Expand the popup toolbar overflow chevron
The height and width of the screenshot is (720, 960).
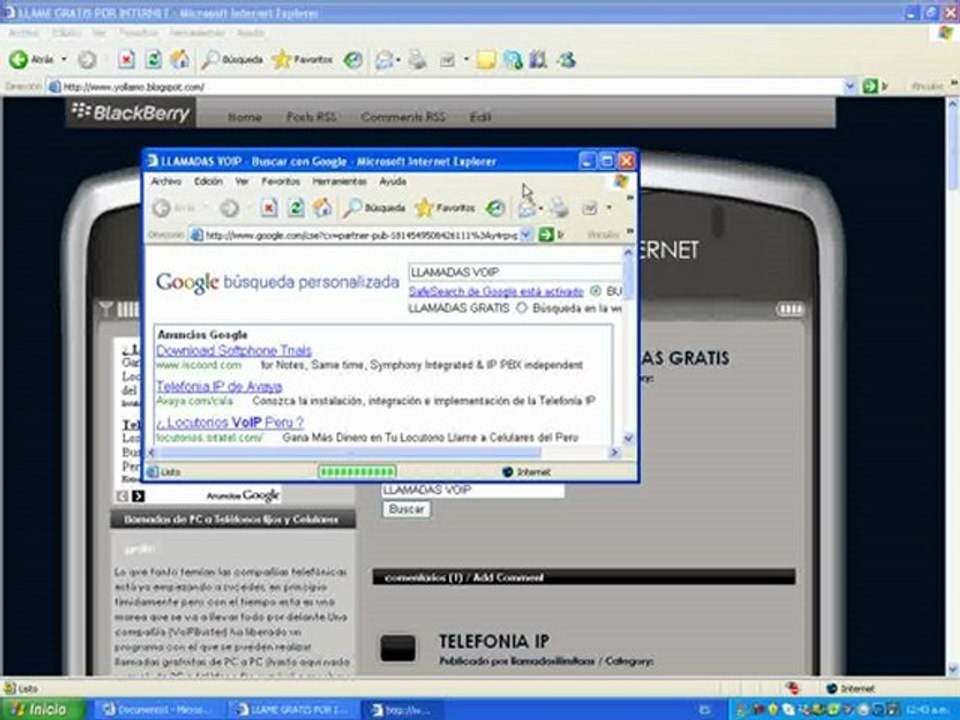point(629,198)
